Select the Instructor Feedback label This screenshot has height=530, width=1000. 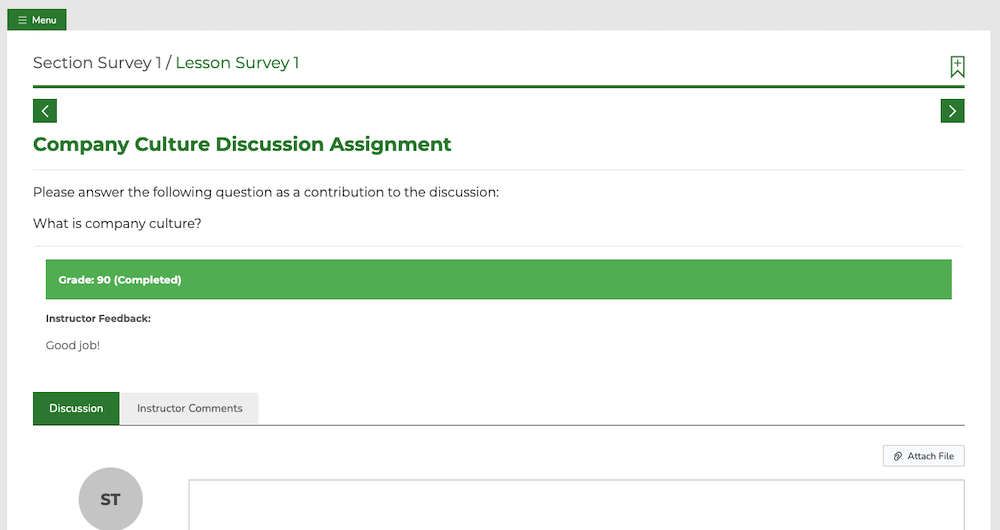tap(98, 318)
